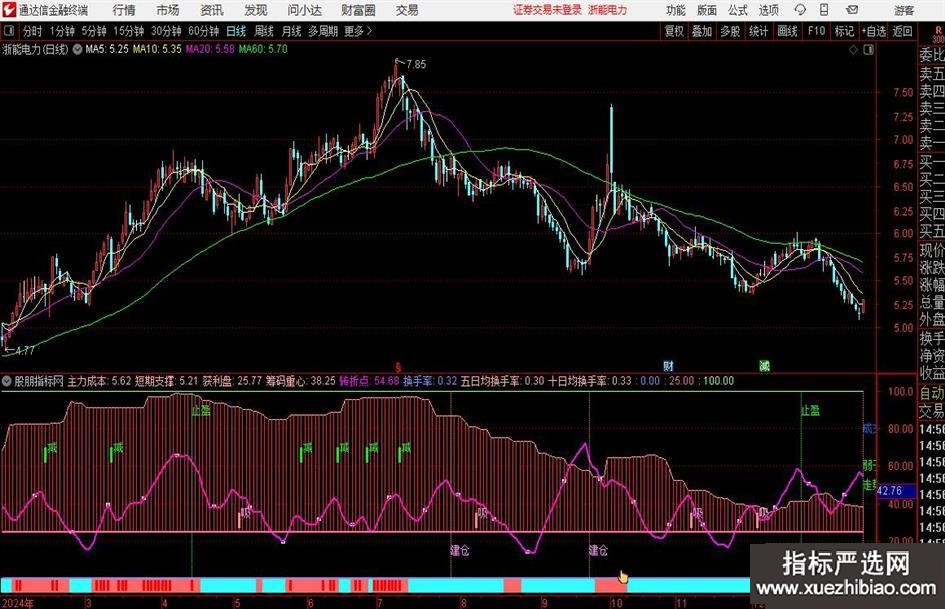Expand the 更多 periods chevron

pyautogui.click(x=359, y=31)
